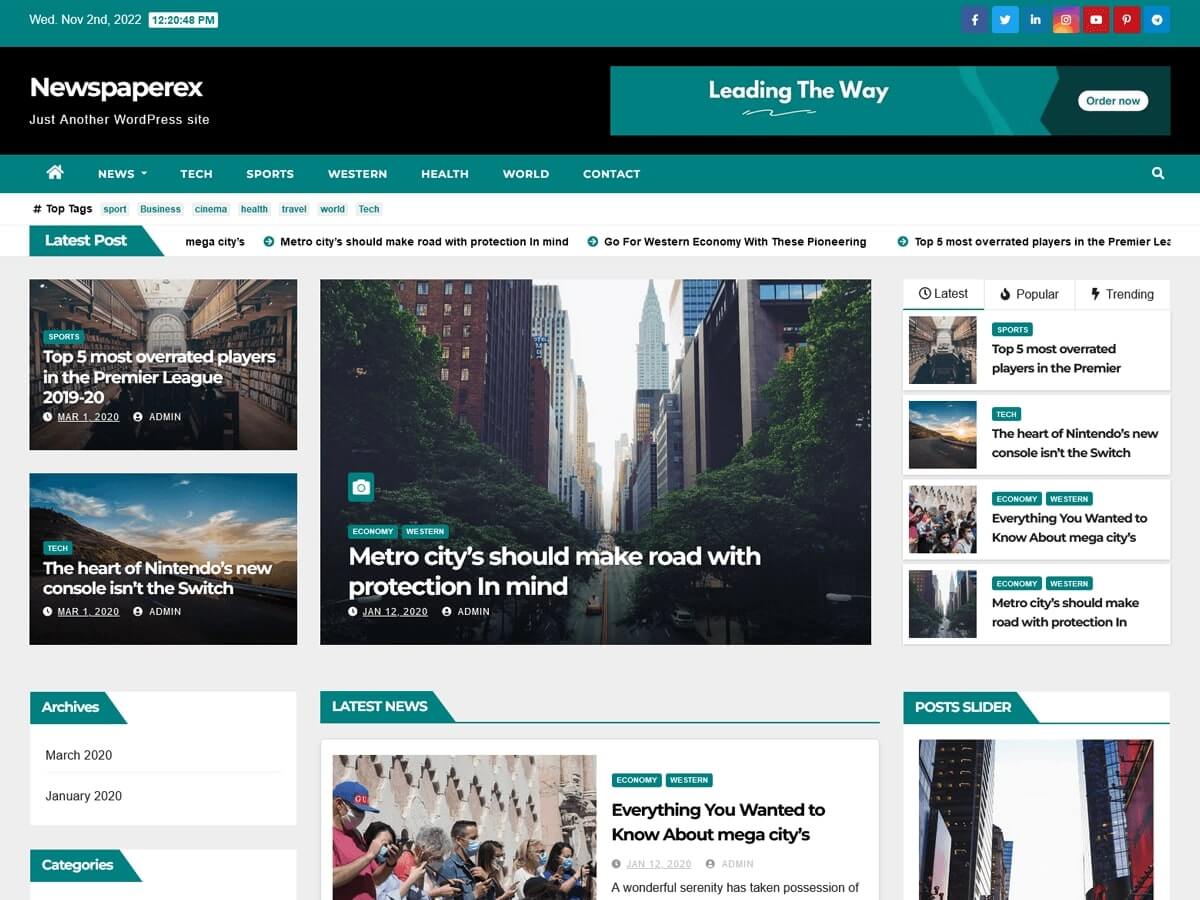This screenshot has width=1200, height=900.
Task: Expand the NEWS dropdown menu
Action: (115, 173)
